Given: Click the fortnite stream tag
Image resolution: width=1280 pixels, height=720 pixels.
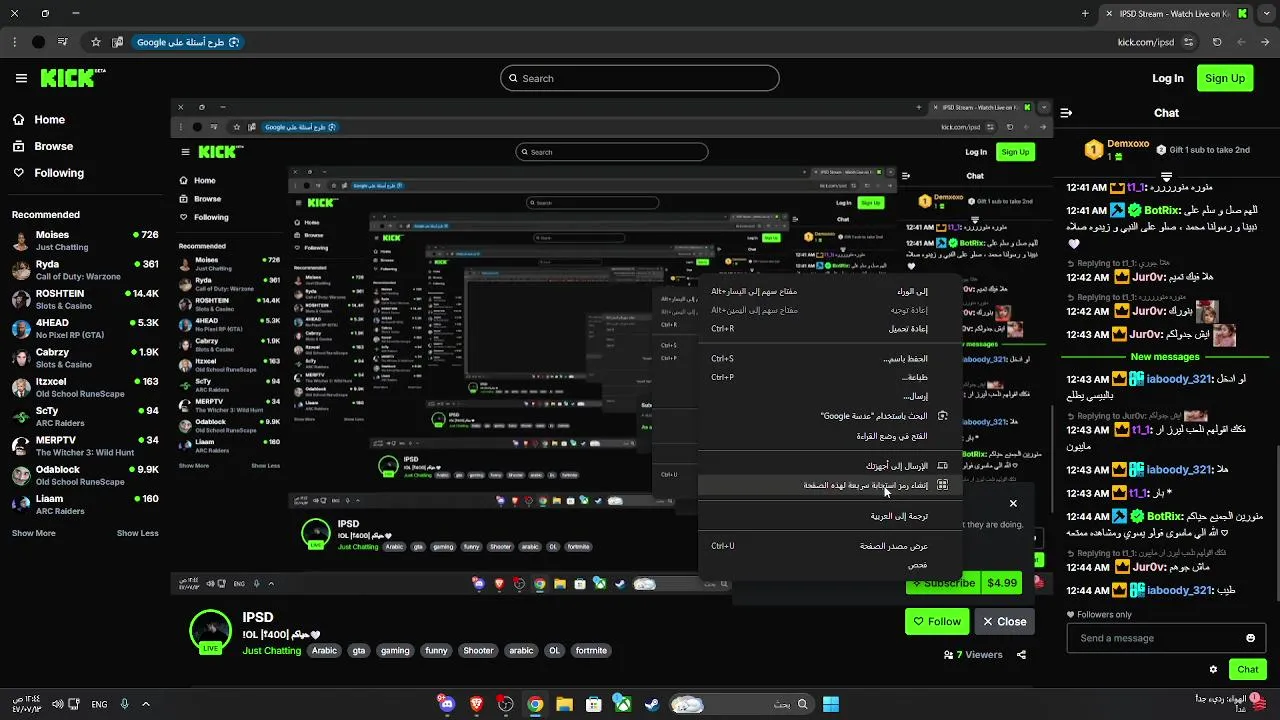Looking at the screenshot, I should coord(591,650).
